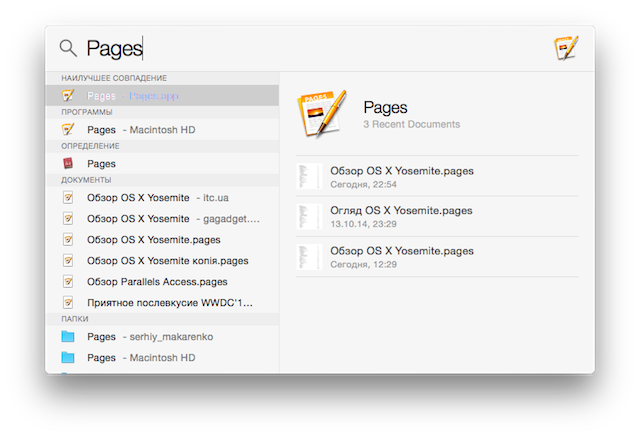Click icon next to Обзор OS X Yosemite.pages in list
640x438 pixels.
pos(68,240)
